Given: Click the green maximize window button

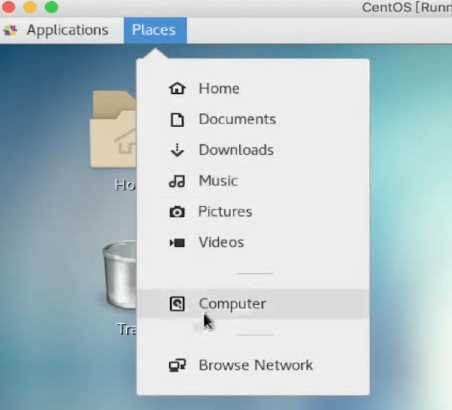Looking at the screenshot, I should click(52, 7).
